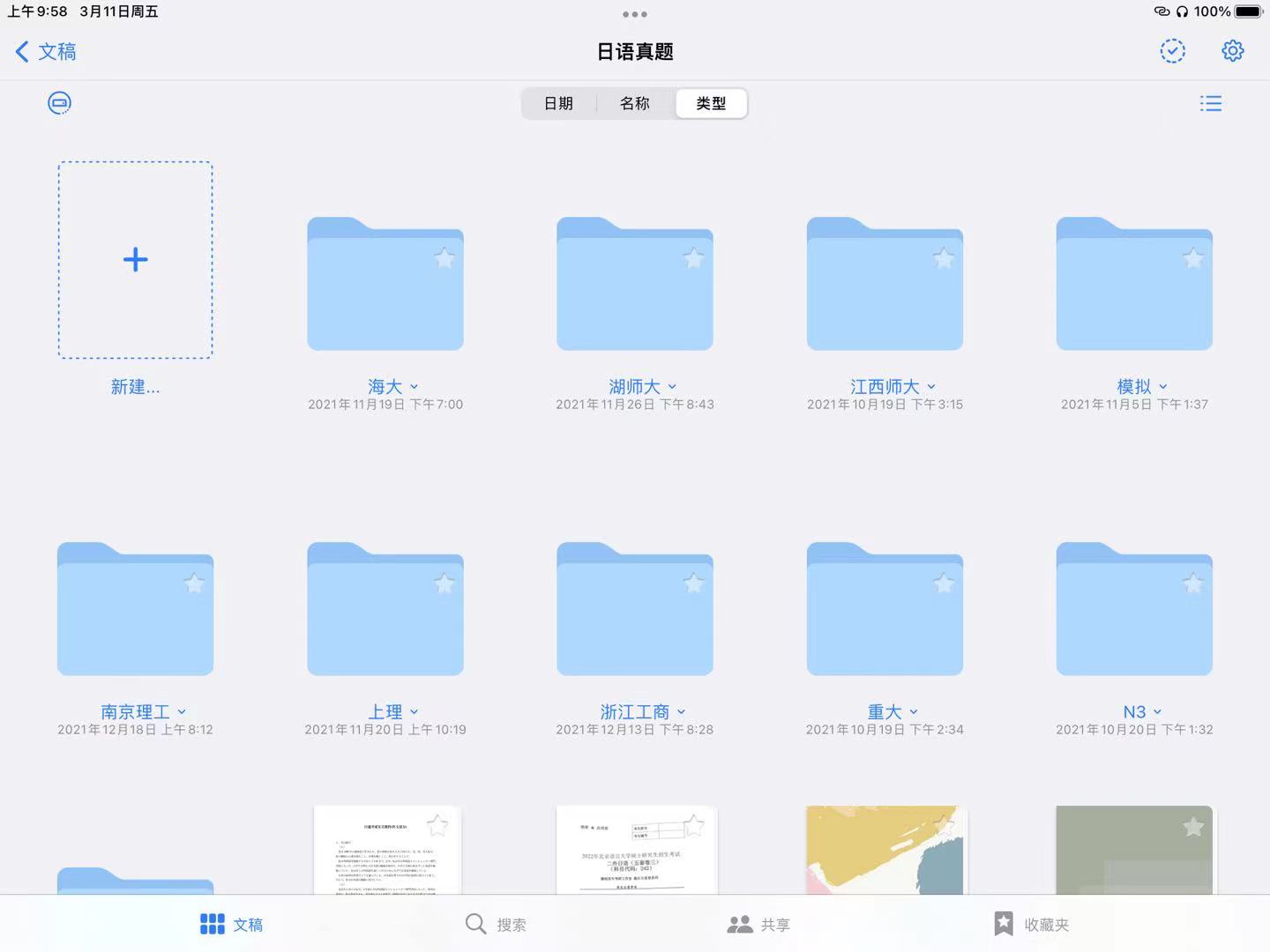Tap the back chevron next to 文稿
The height and width of the screenshot is (952, 1270).
[x=22, y=51]
